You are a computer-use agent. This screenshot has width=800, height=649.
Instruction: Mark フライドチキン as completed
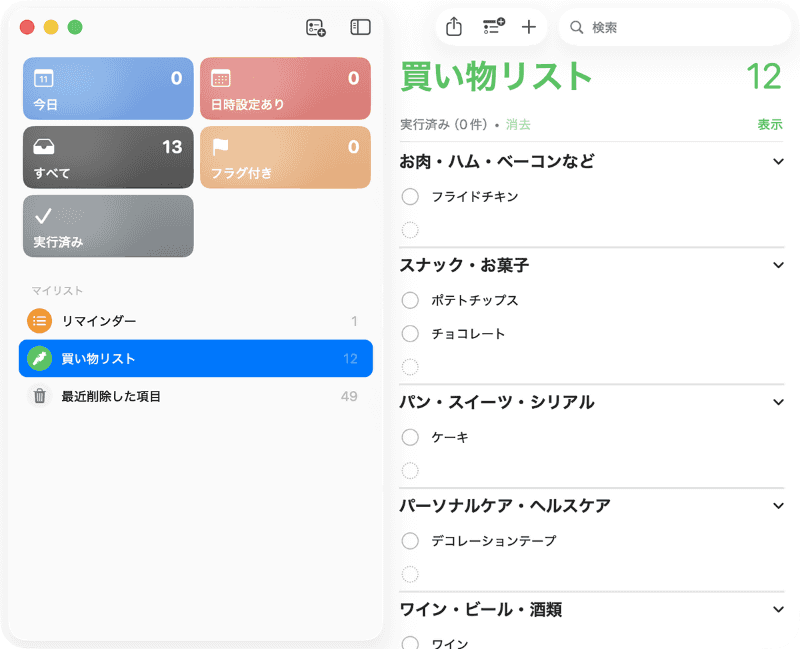[409, 196]
